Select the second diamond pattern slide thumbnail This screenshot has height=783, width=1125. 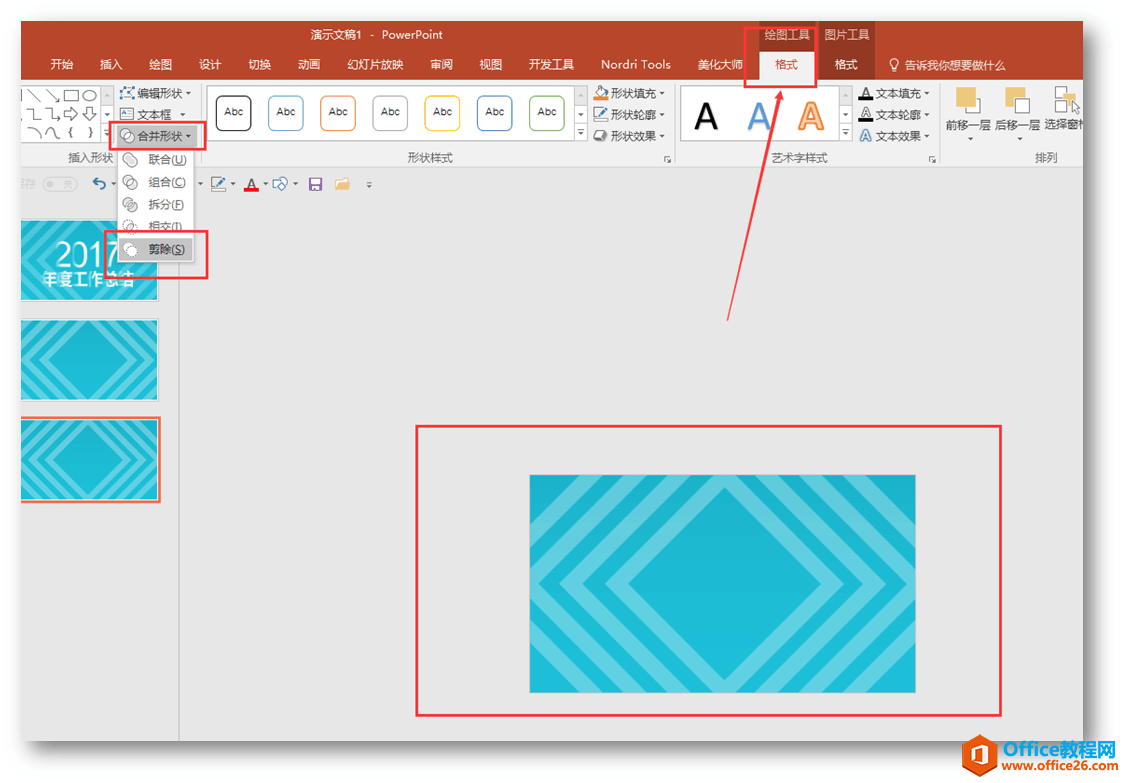tap(89, 360)
